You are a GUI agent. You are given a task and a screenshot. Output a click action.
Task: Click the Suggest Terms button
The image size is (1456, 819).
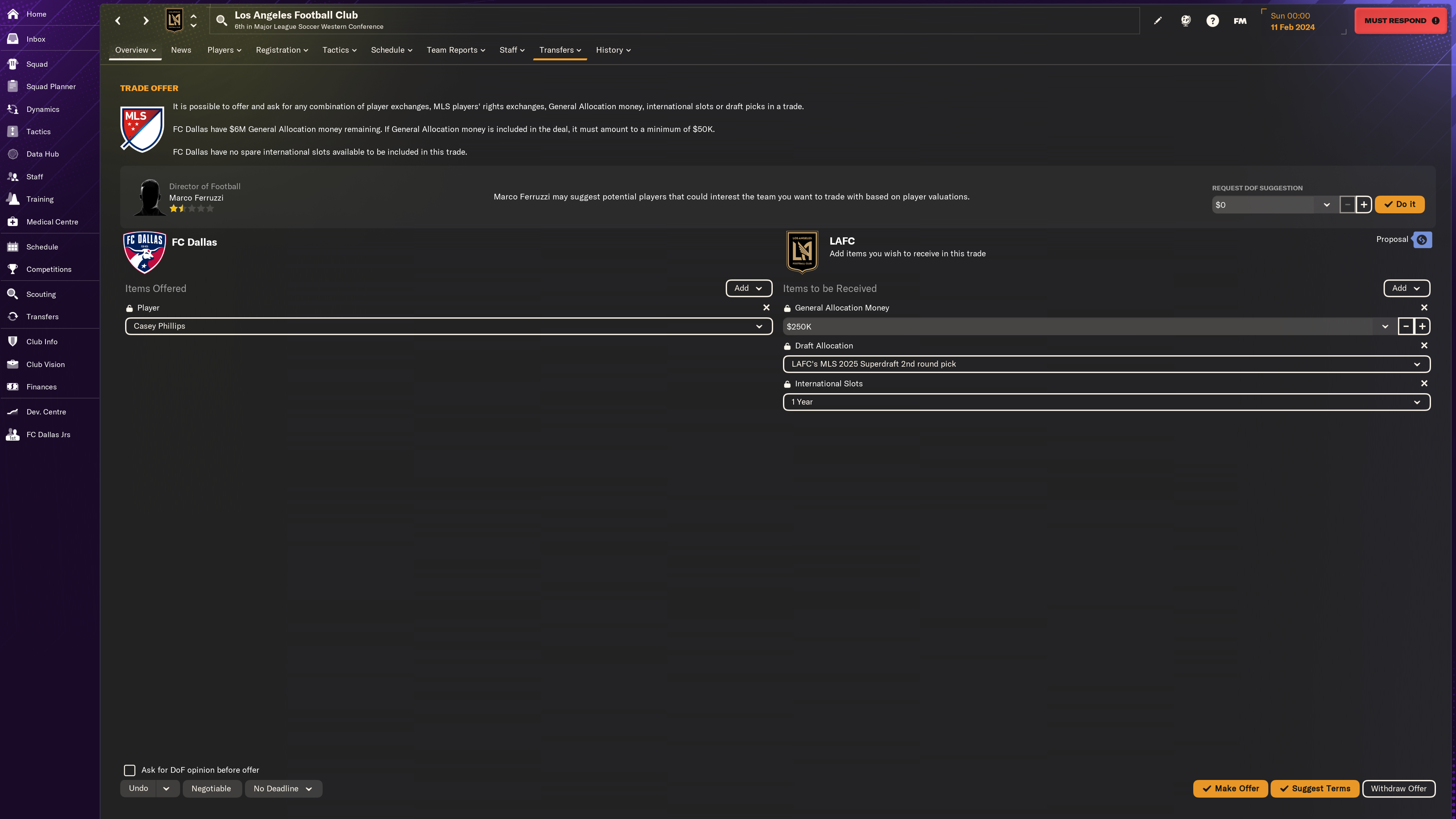click(1315, 789)
